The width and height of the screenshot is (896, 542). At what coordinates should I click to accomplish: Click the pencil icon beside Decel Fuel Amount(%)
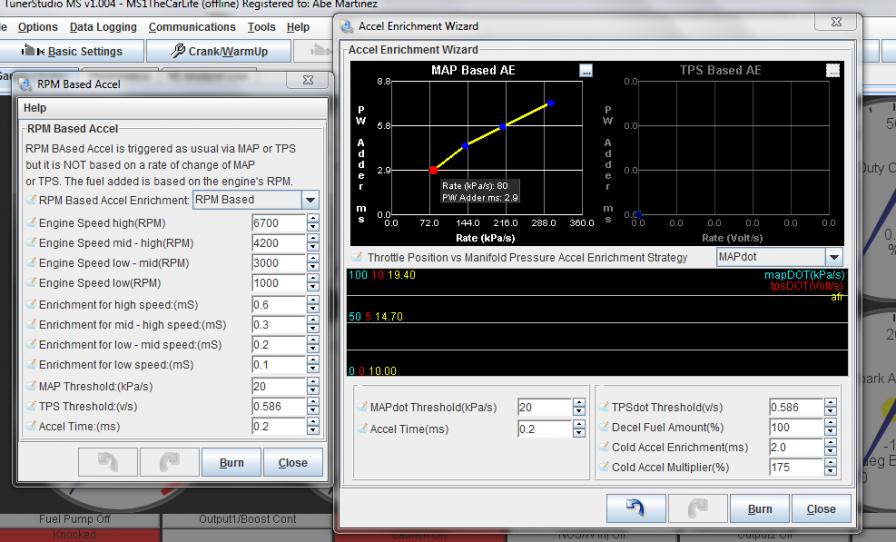pos(603,427)
